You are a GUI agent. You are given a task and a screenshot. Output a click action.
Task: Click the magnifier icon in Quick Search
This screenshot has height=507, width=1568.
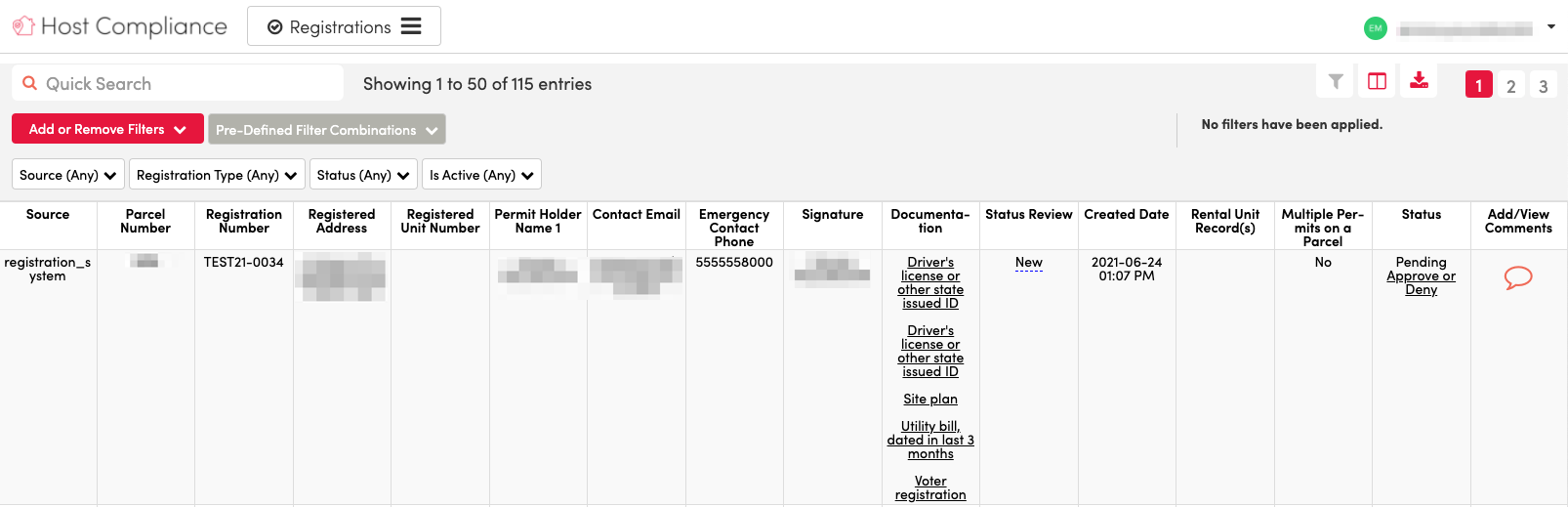(x=30, y=84)
